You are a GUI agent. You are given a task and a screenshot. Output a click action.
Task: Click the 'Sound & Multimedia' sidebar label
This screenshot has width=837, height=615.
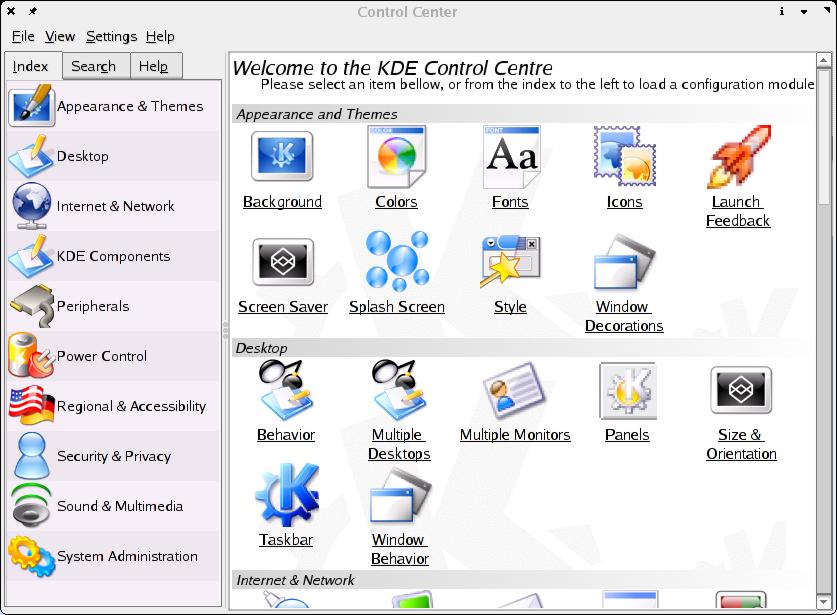tap(120, 506)
